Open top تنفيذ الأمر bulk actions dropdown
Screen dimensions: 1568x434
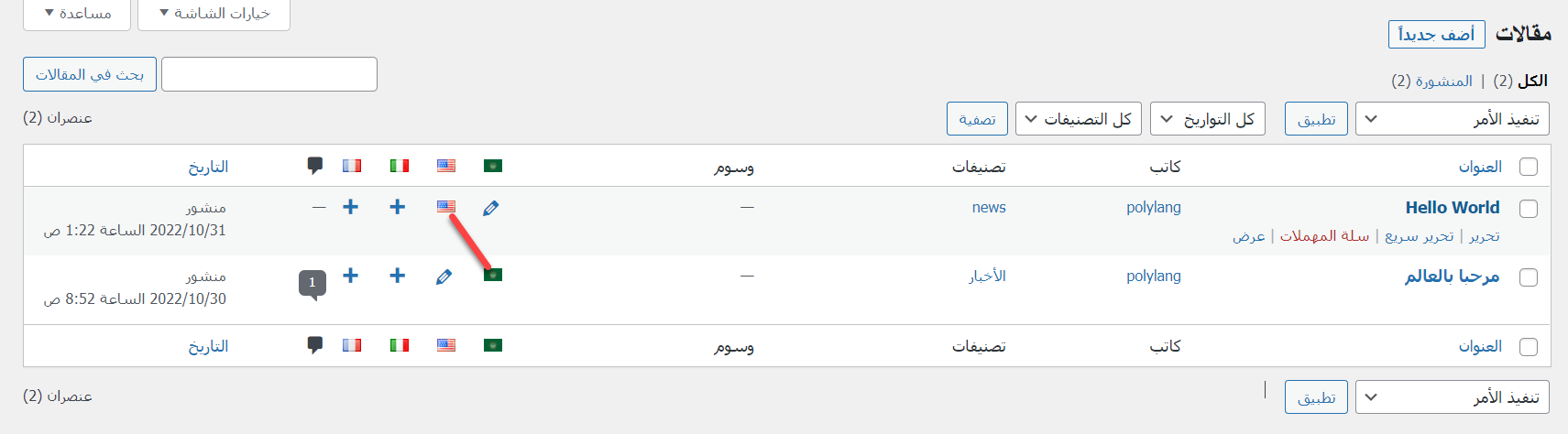coord(1452,119)
